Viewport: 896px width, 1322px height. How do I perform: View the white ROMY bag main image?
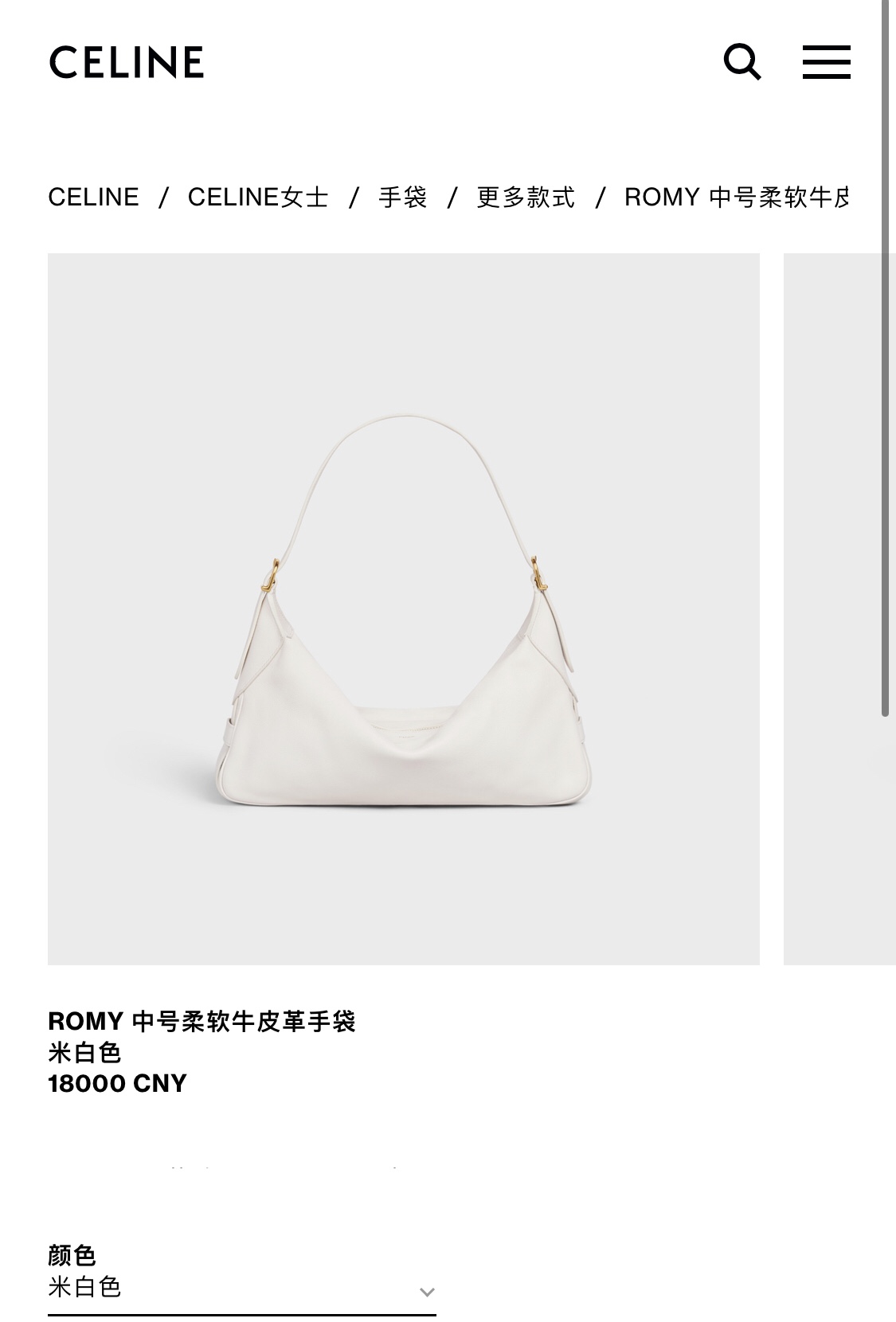coord(404,609)
